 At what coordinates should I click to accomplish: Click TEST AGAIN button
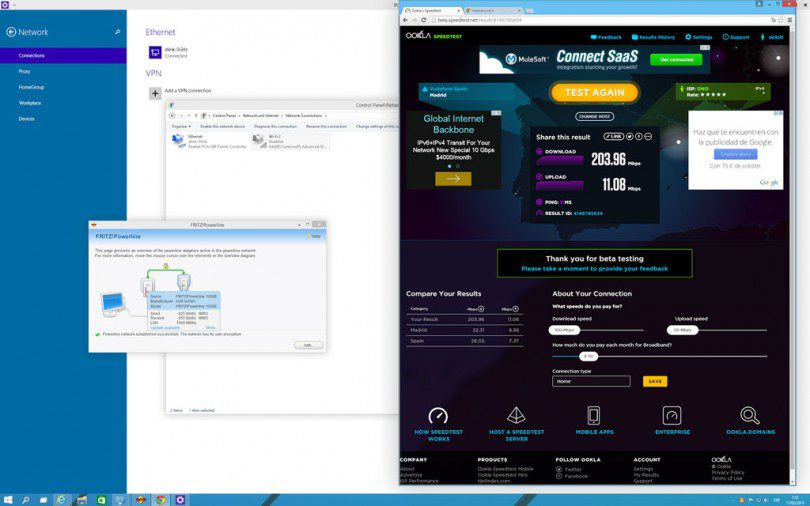[595, 92]
